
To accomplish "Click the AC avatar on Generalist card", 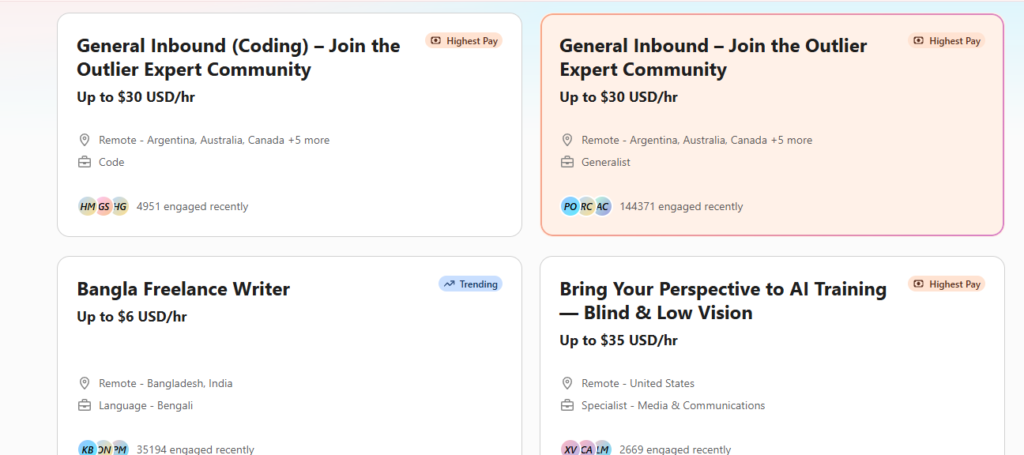I will tap(603, 207).
